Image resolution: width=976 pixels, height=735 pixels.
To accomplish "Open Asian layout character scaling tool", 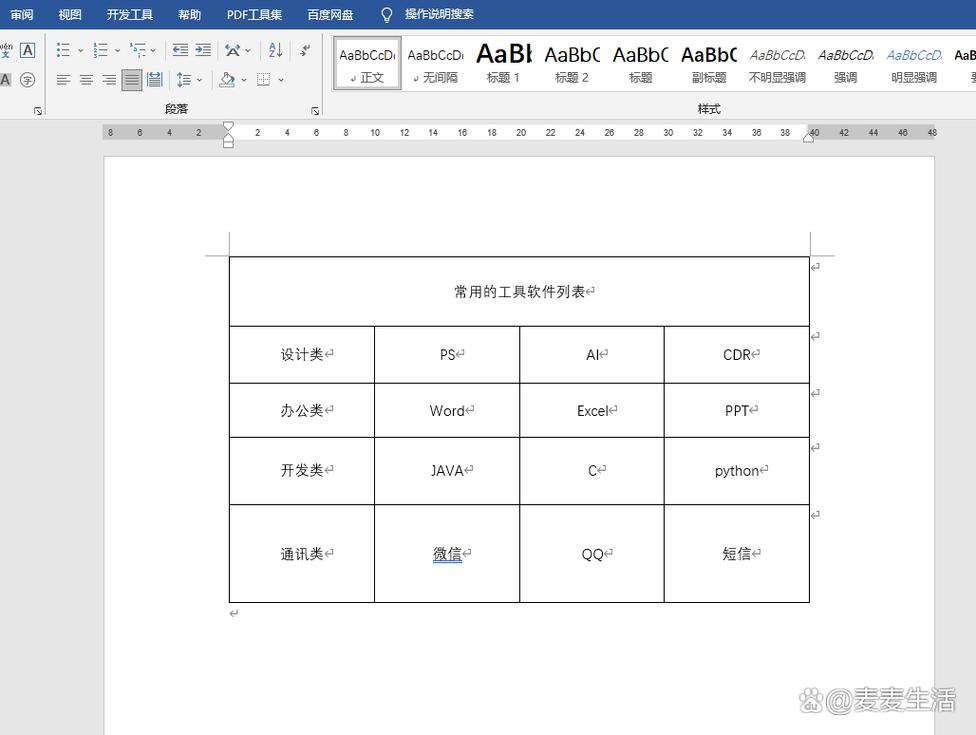I will [232, 50].
